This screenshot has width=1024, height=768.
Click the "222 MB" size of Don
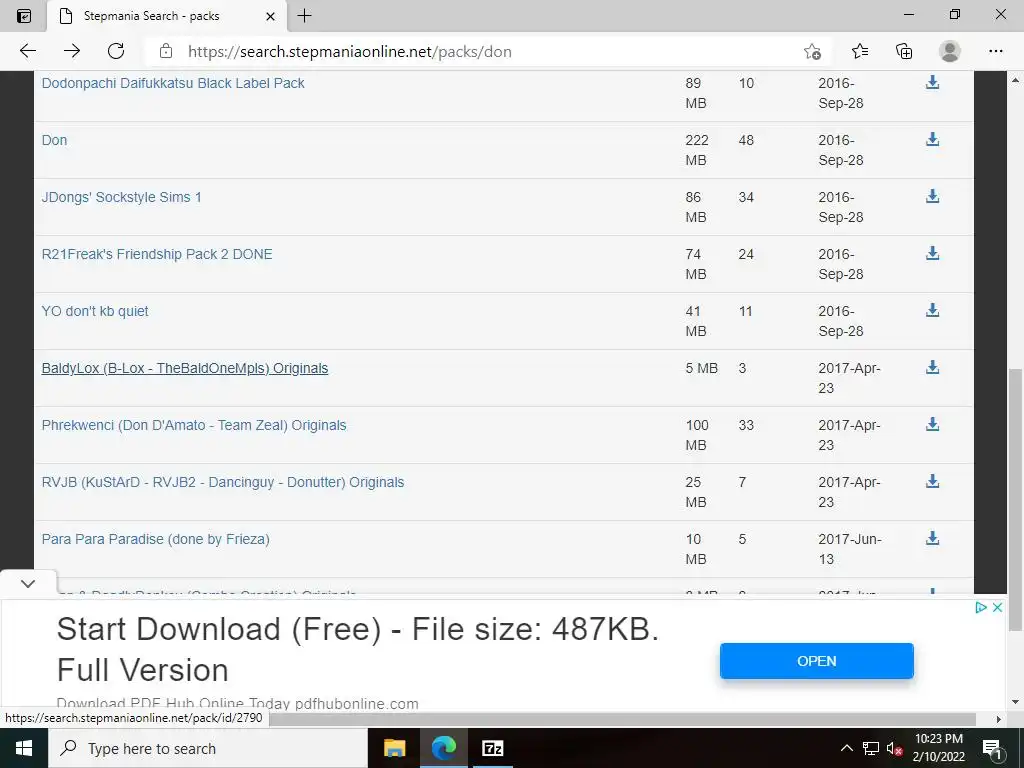(697, 150)
